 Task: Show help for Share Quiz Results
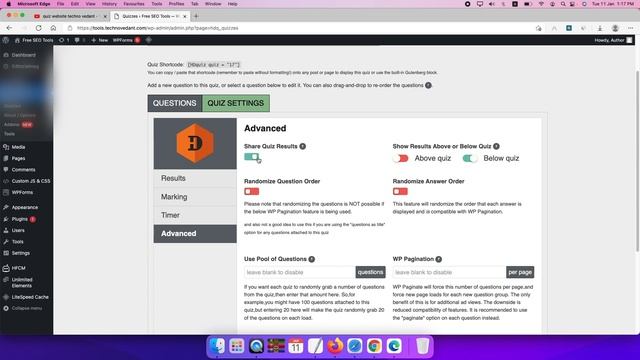[x=302, y=147]
